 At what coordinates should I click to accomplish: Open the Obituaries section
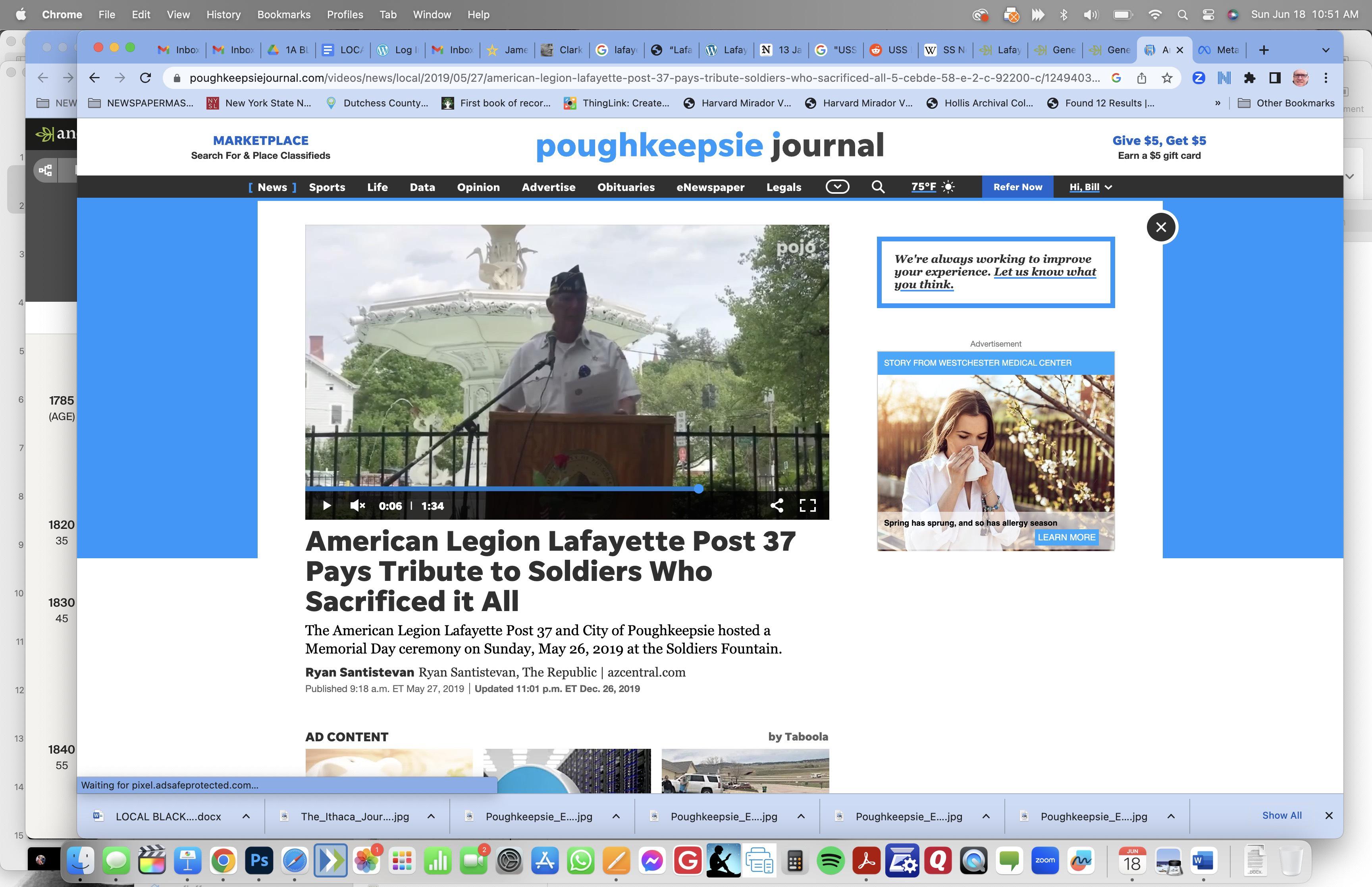click(x=626, y=187)
